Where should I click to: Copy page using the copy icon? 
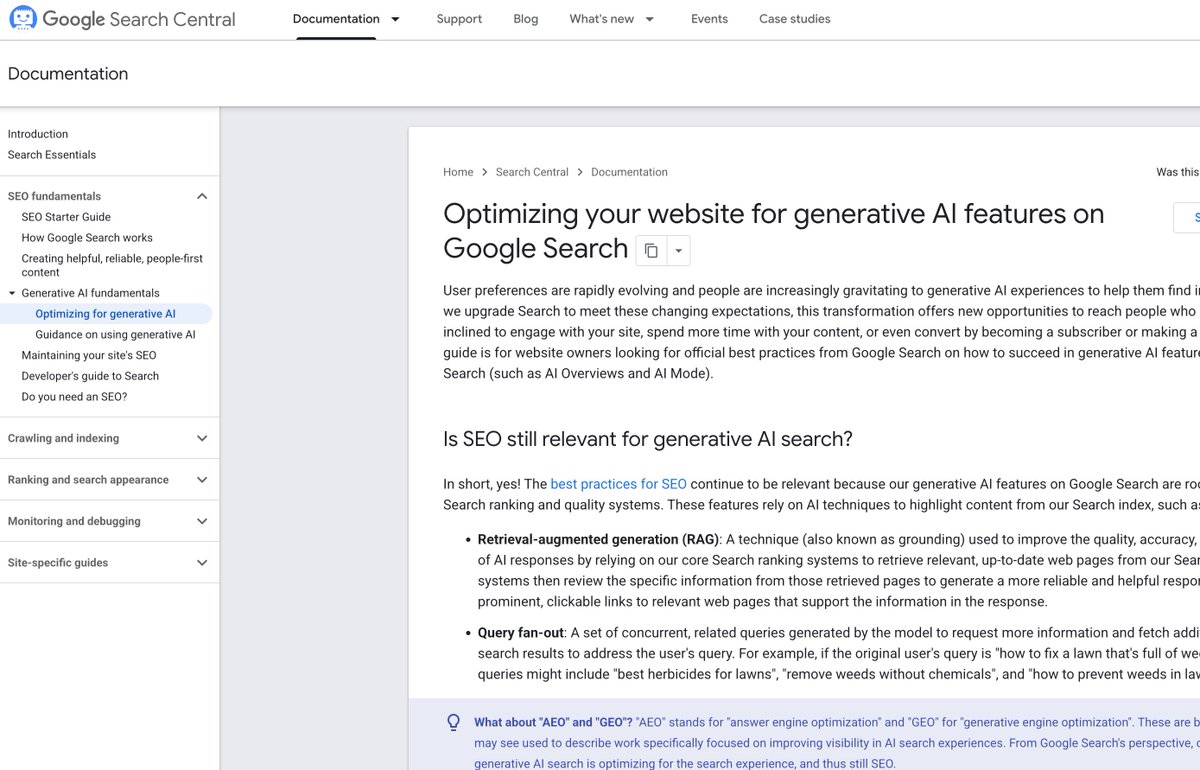pyautogui.click(x=651, y=250)
